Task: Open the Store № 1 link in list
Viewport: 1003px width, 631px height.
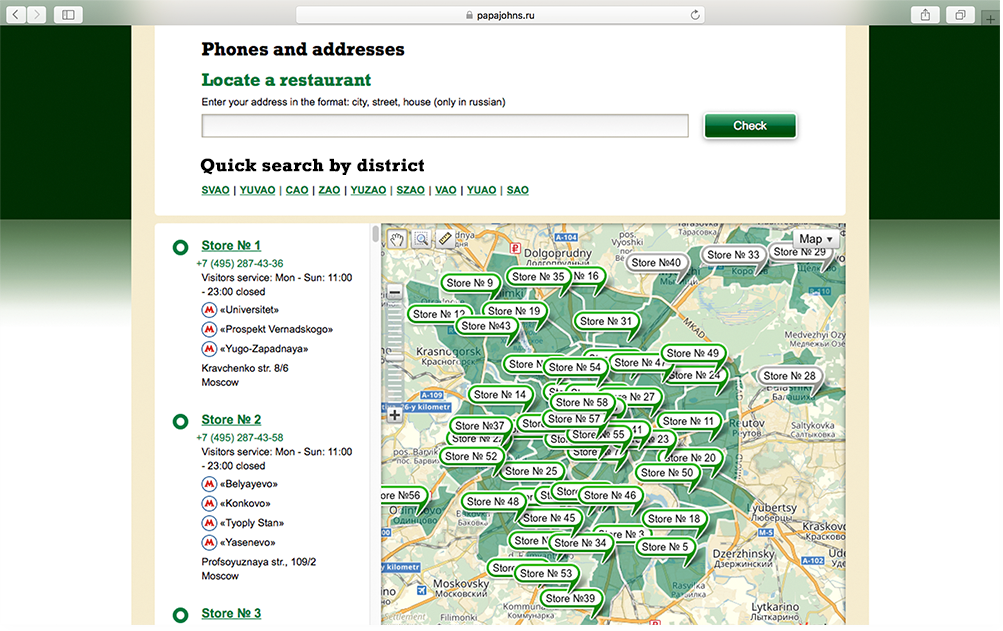Action: (x=231, y=245)
